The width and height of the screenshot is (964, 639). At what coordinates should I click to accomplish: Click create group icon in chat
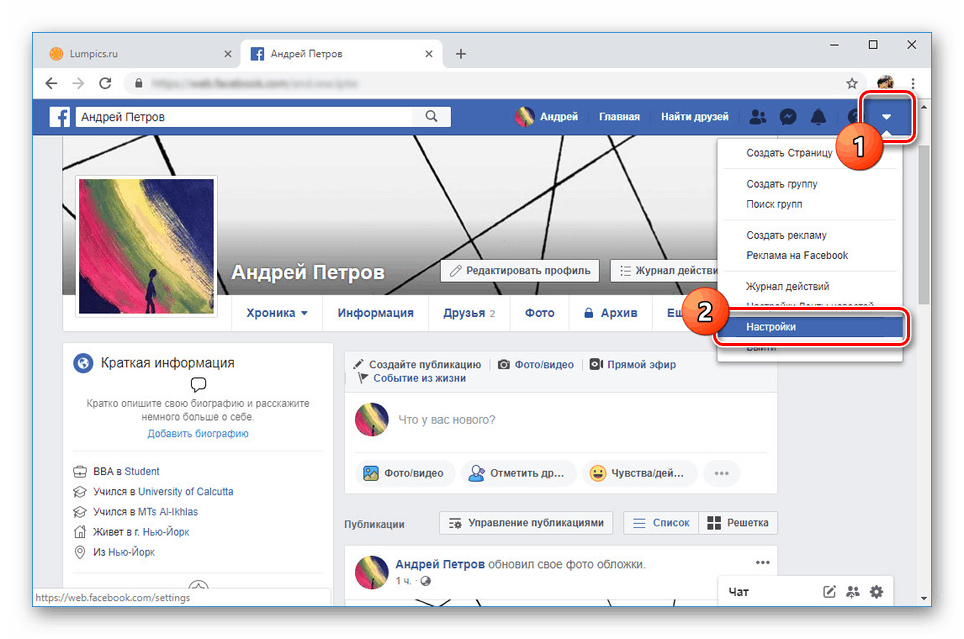click(852, 592)
